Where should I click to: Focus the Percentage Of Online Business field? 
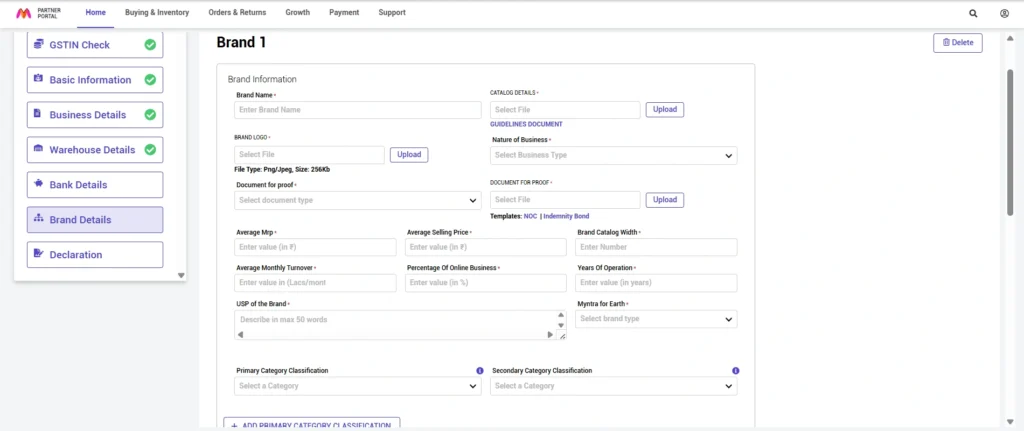[x=486, y=283]
